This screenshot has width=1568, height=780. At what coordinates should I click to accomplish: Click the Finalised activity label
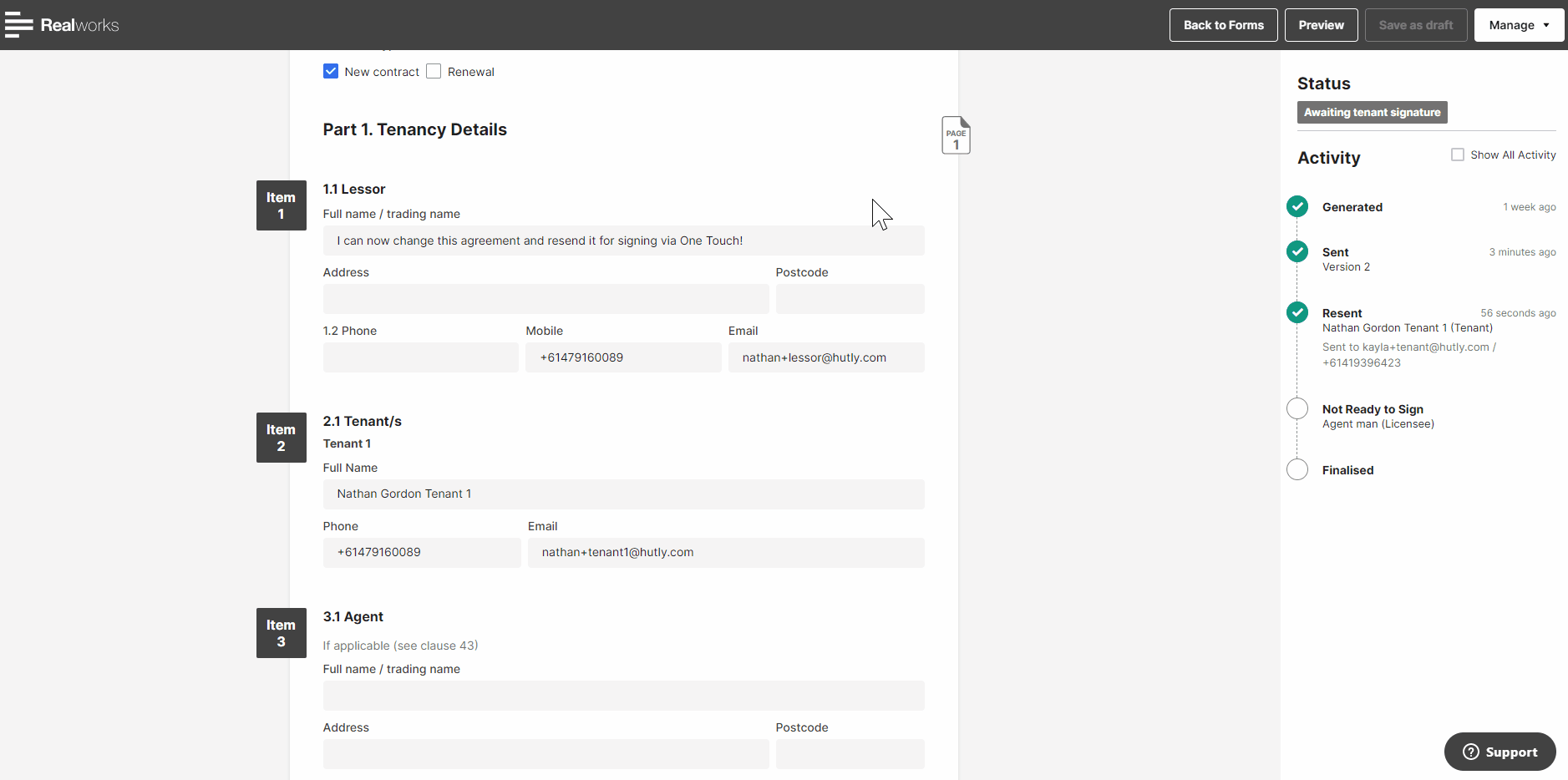click(1347, 470)
